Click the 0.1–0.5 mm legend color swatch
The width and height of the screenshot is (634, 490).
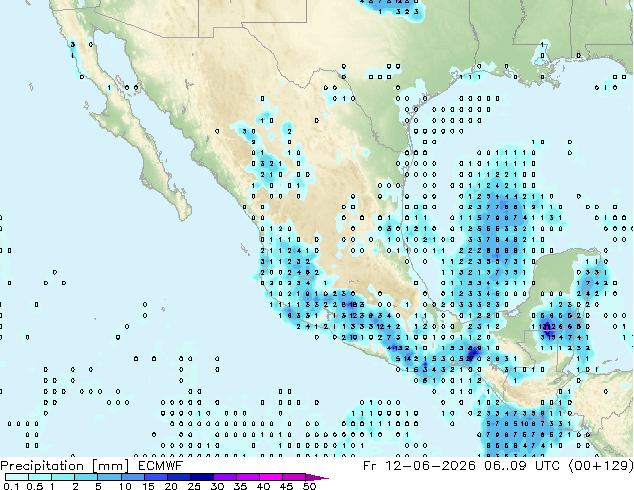click(x=17, y=477)
